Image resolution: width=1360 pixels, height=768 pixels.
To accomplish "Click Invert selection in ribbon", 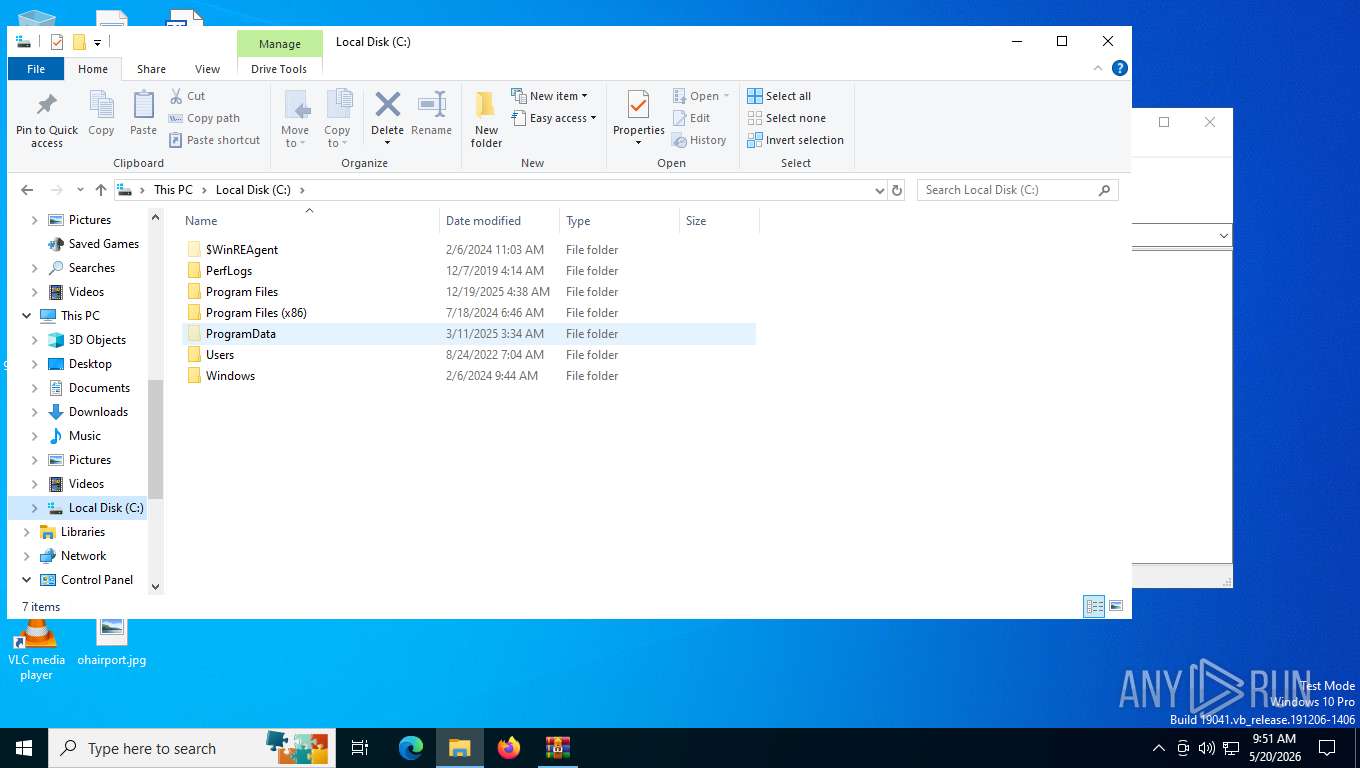I will 796,140.
